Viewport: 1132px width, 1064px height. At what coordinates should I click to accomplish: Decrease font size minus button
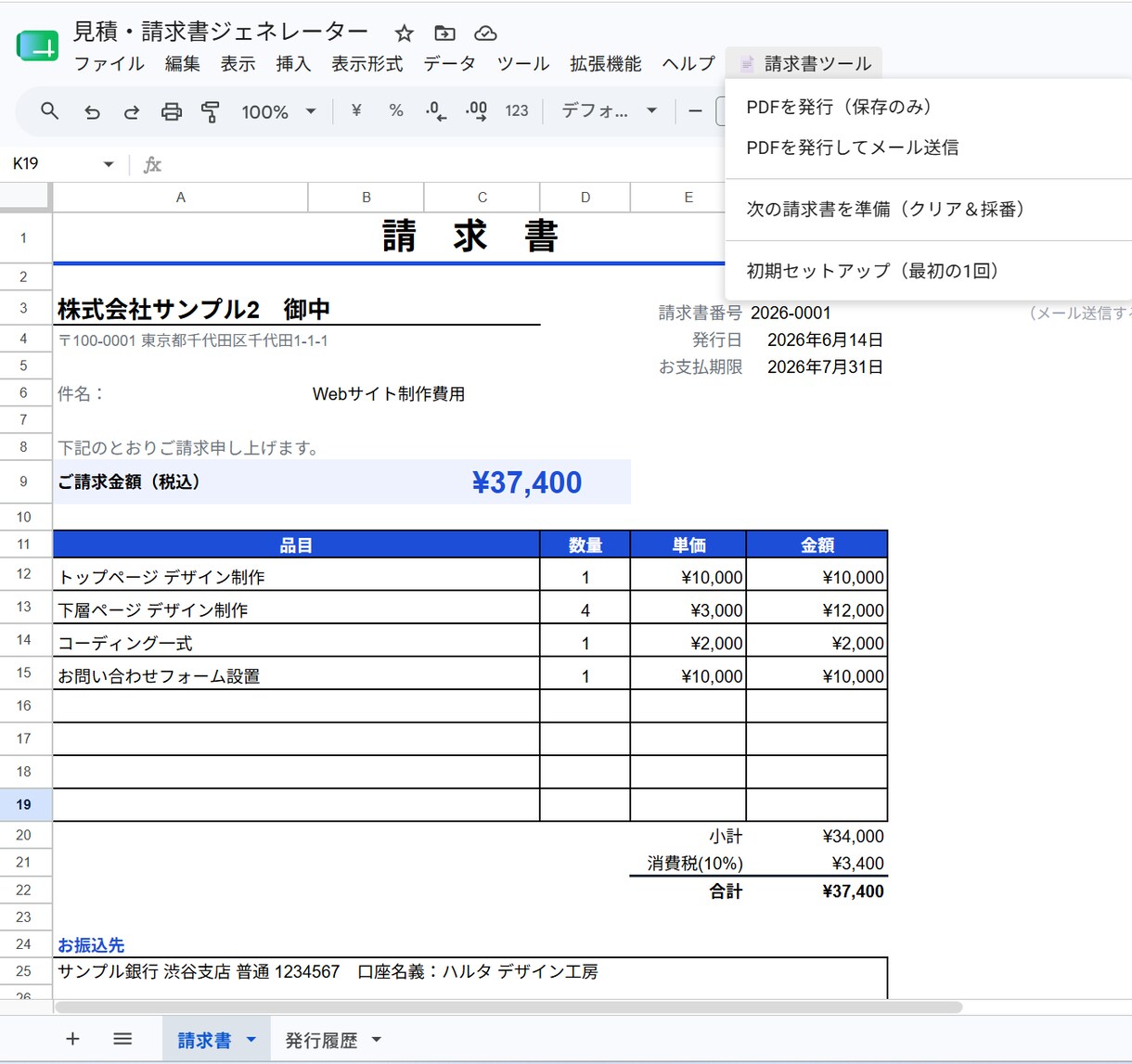click(x=695, y=111)
